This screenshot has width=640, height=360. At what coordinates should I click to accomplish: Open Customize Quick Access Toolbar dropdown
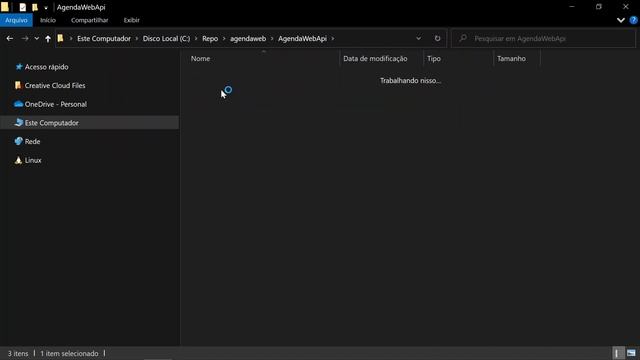46,8
